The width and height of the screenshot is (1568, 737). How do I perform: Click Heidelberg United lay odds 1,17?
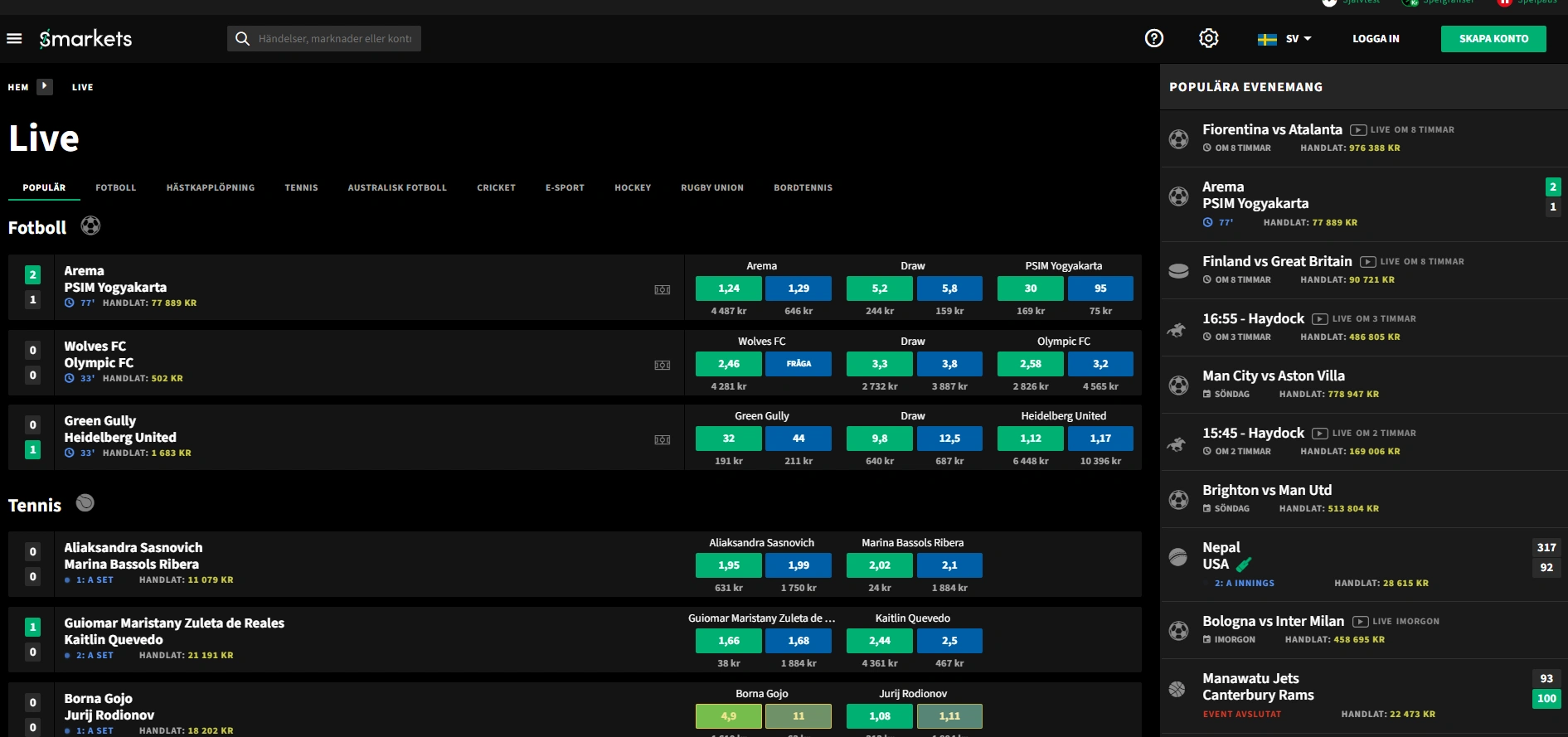point(1100,439)
